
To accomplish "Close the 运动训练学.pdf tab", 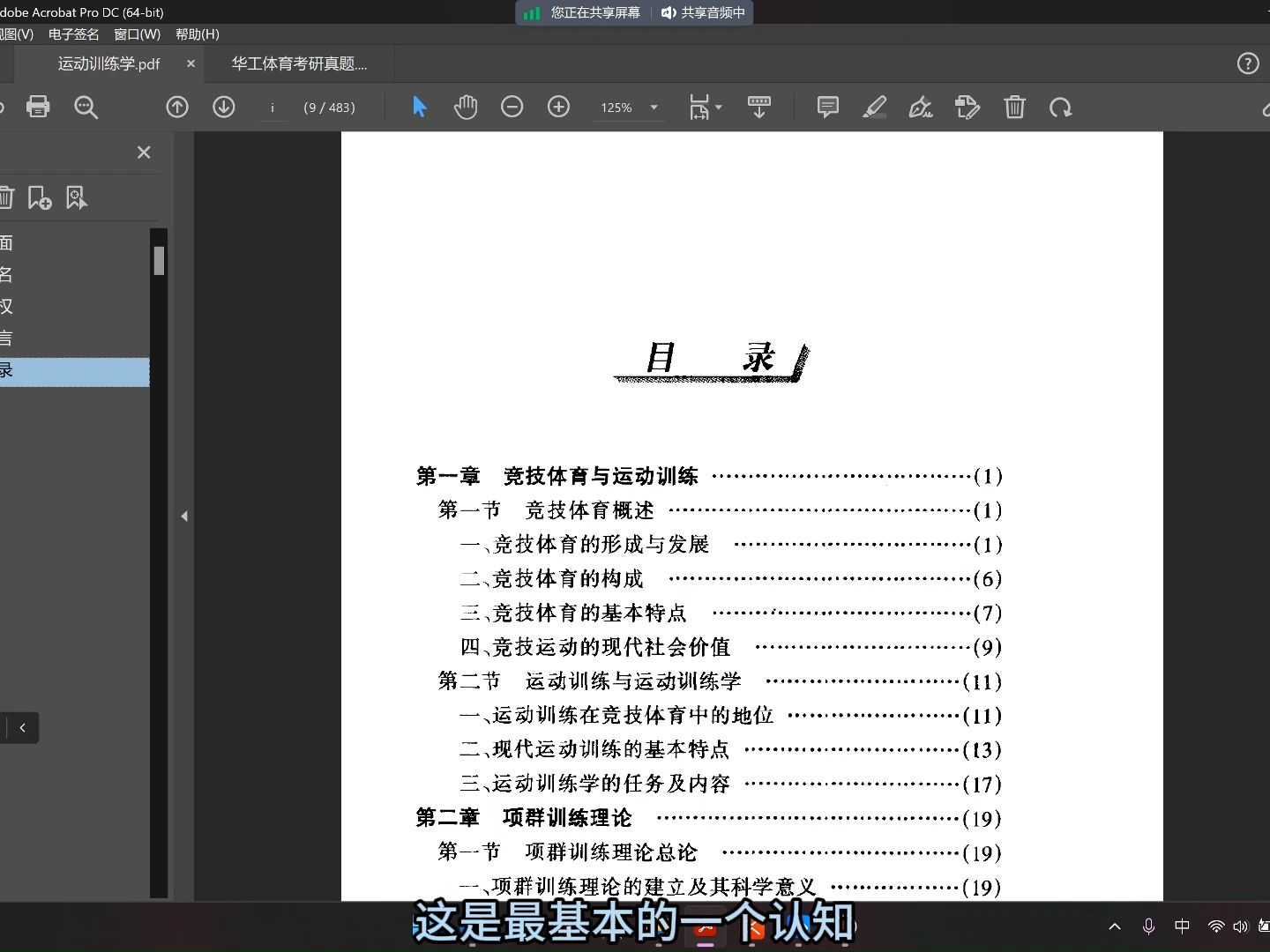I will (x=190, y=63).
